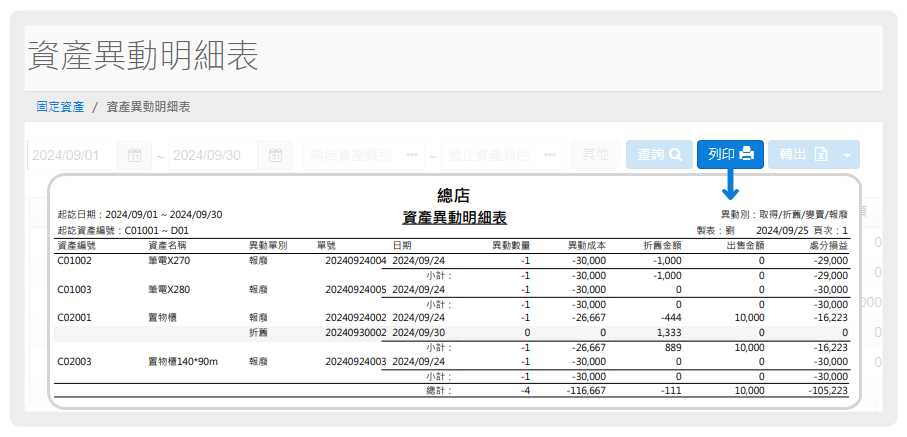Focus the 截止資產類別 input field
Screen dimensions: 907x437
click(x=502, y=155)
